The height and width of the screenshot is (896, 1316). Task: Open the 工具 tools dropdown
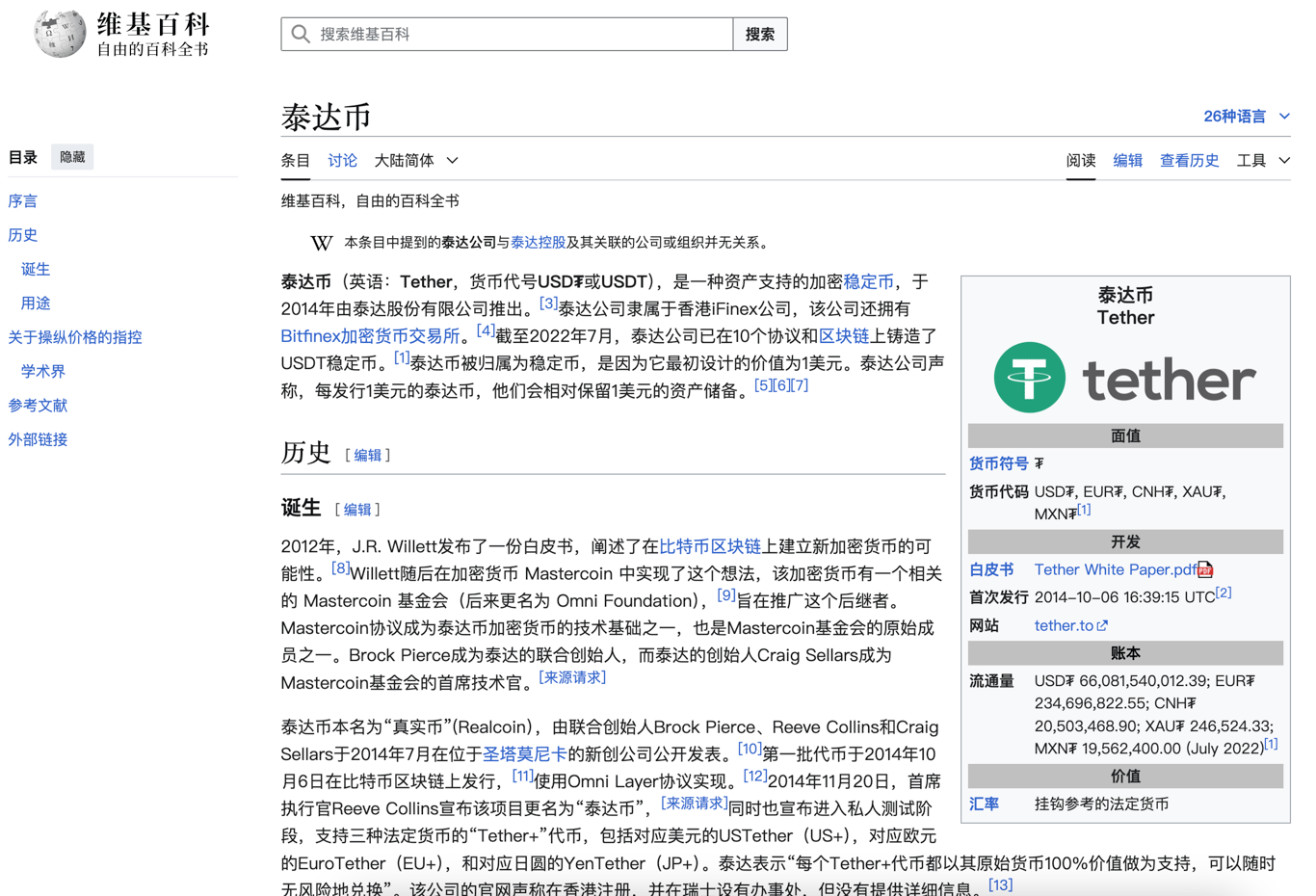click(1263, 161)
